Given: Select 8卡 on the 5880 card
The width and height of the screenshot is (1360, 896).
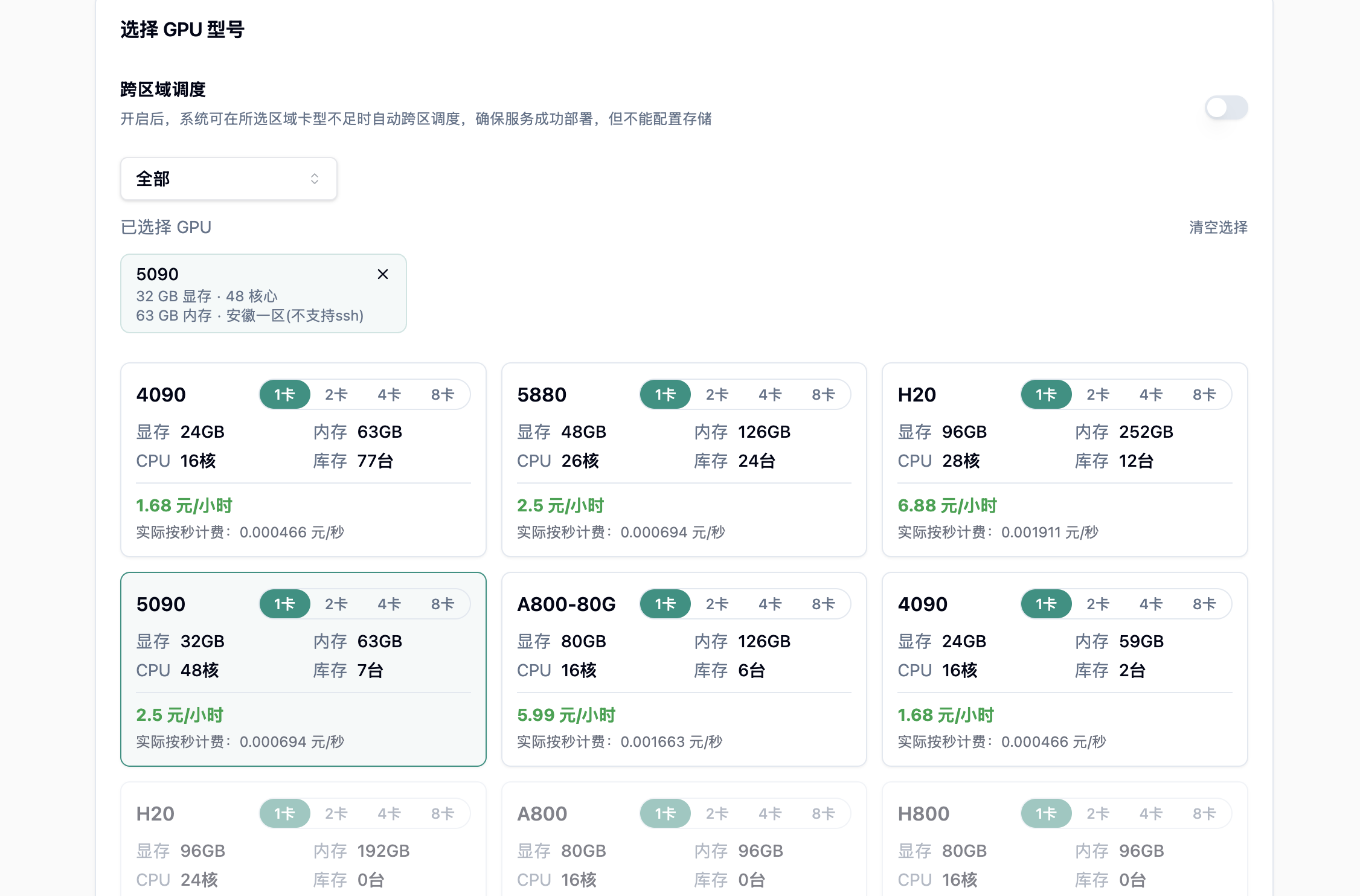Looking at the screenshot, I should [823, 395].
